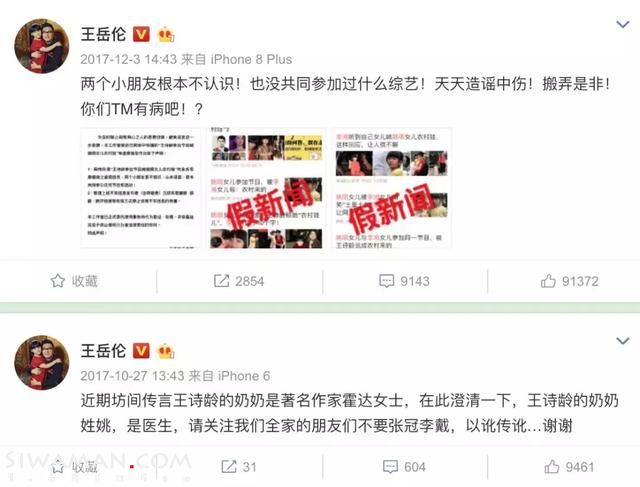Viewport: 640px width, 487px height.
Task: Open the first post's chevron dropdown menu
Action: point(622,24)
